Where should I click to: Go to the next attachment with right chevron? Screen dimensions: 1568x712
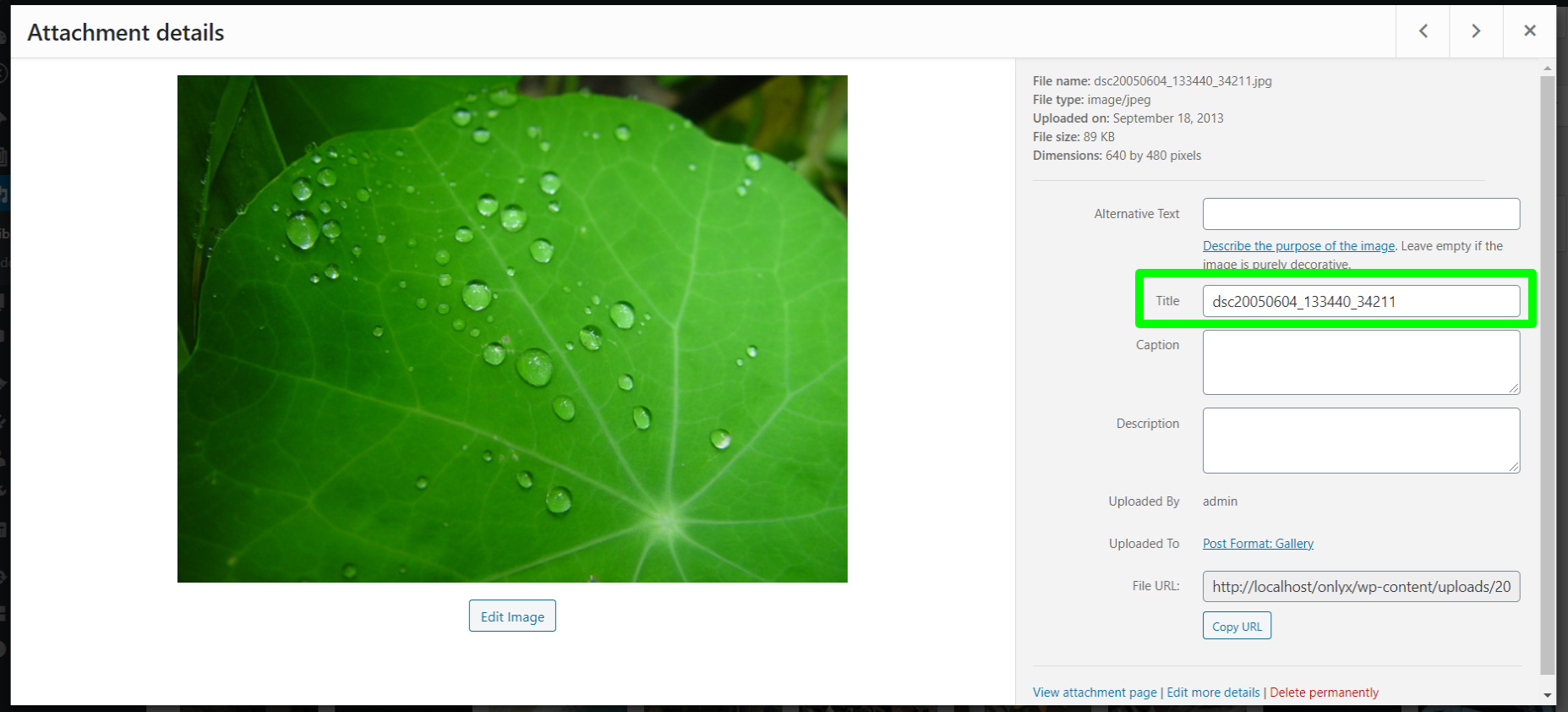(x=1476, y=31)
